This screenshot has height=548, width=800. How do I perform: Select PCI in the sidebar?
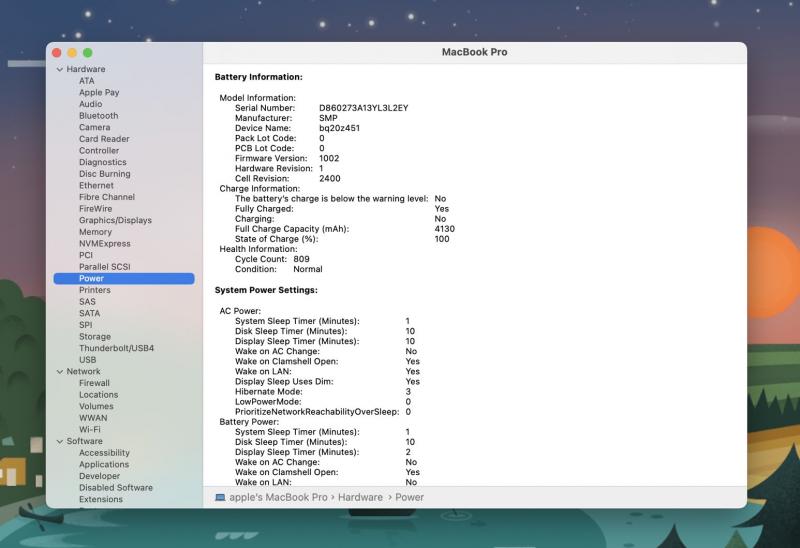tap(86, 255)
